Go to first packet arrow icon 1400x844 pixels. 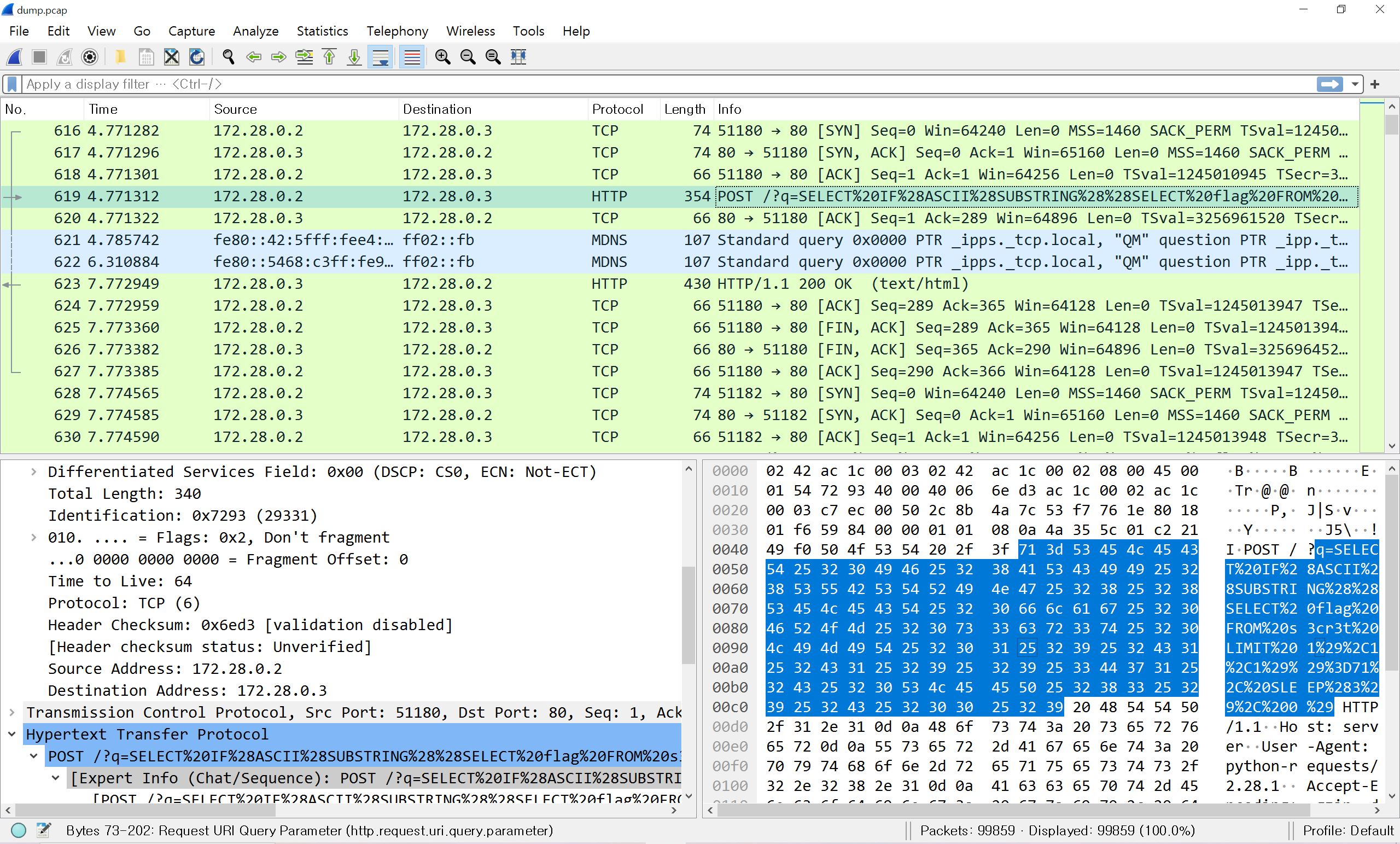[330, 57]
